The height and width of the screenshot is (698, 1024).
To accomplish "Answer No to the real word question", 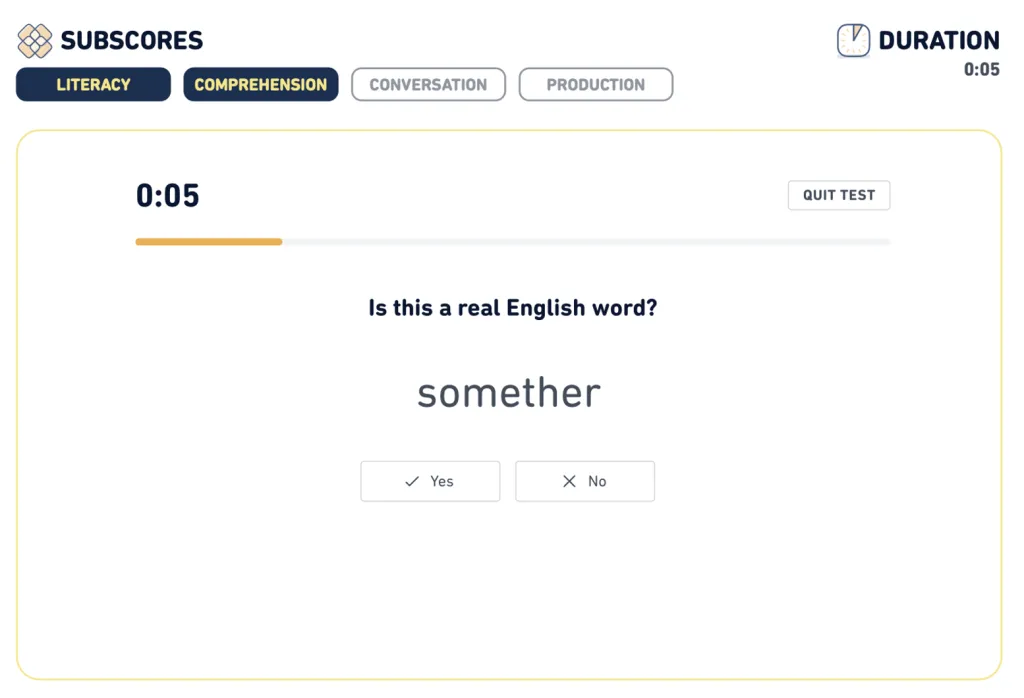I will [x=585, y=481].
